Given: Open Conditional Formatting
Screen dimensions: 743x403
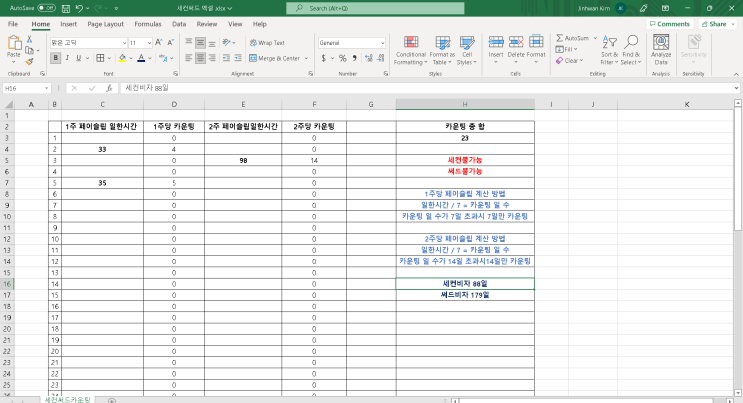Looking at the screenshot, I should [411, 50].
